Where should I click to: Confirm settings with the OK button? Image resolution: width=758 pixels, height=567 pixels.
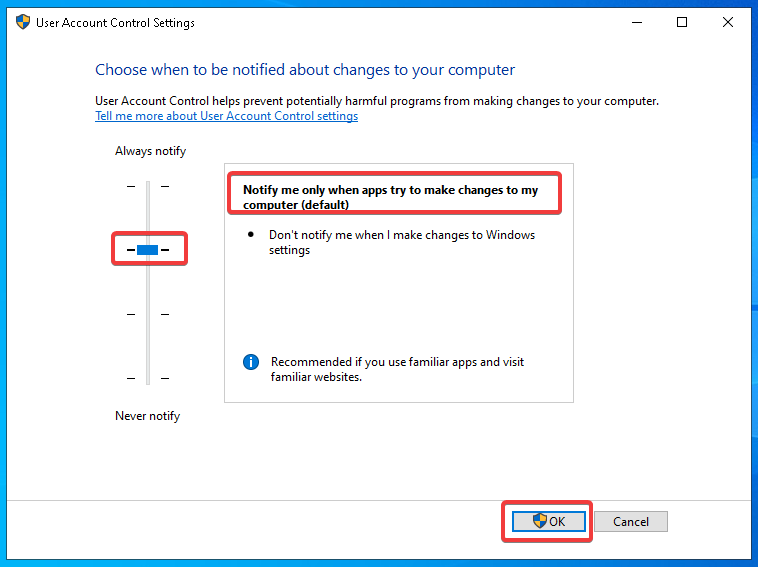549,522
